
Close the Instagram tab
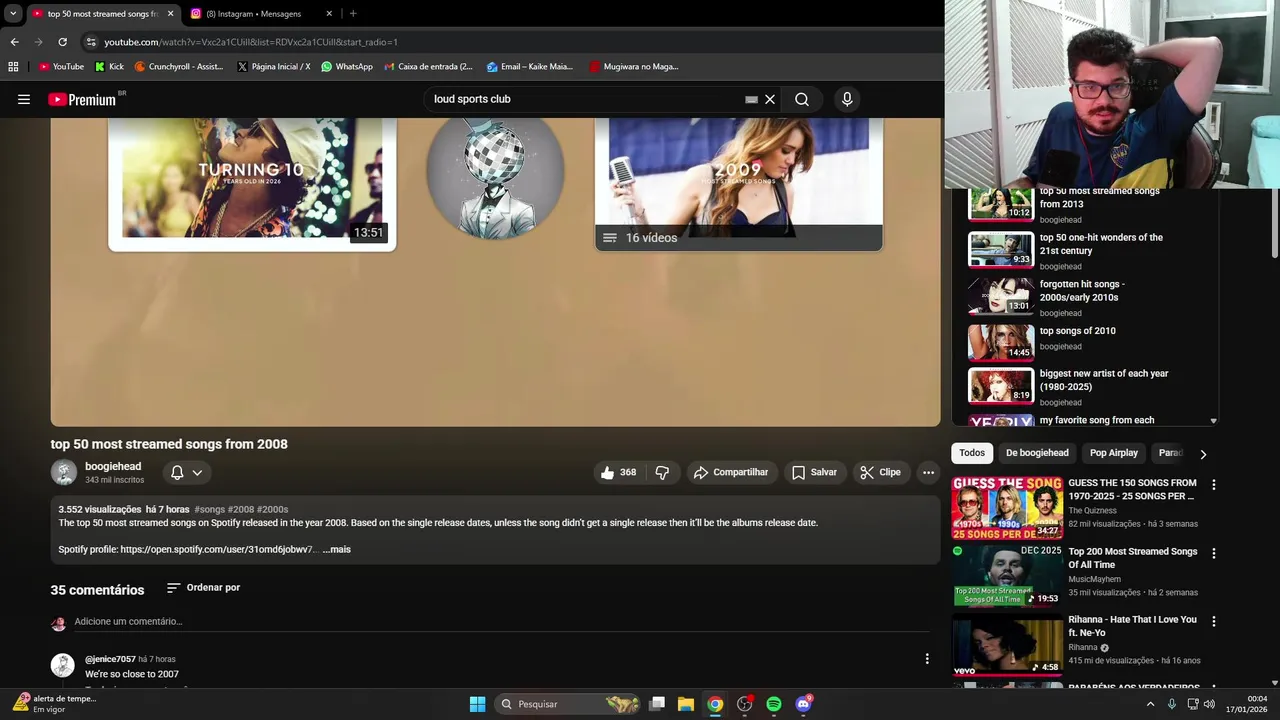pyautogui.click(x=329, y=14)
